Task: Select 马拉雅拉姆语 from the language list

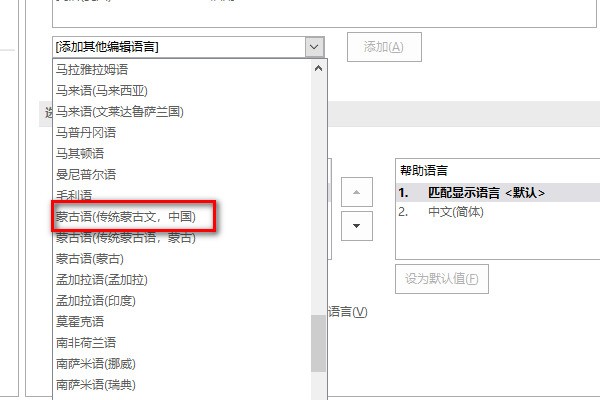Action: point(182,69)
